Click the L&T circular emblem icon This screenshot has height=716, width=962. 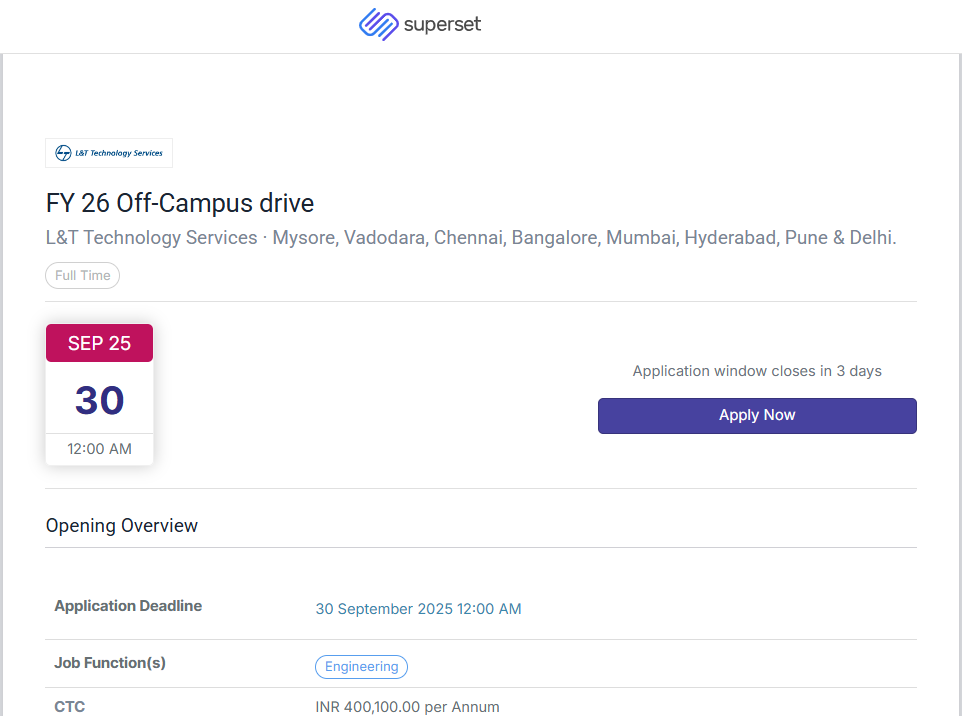click(x=64, y=153)
